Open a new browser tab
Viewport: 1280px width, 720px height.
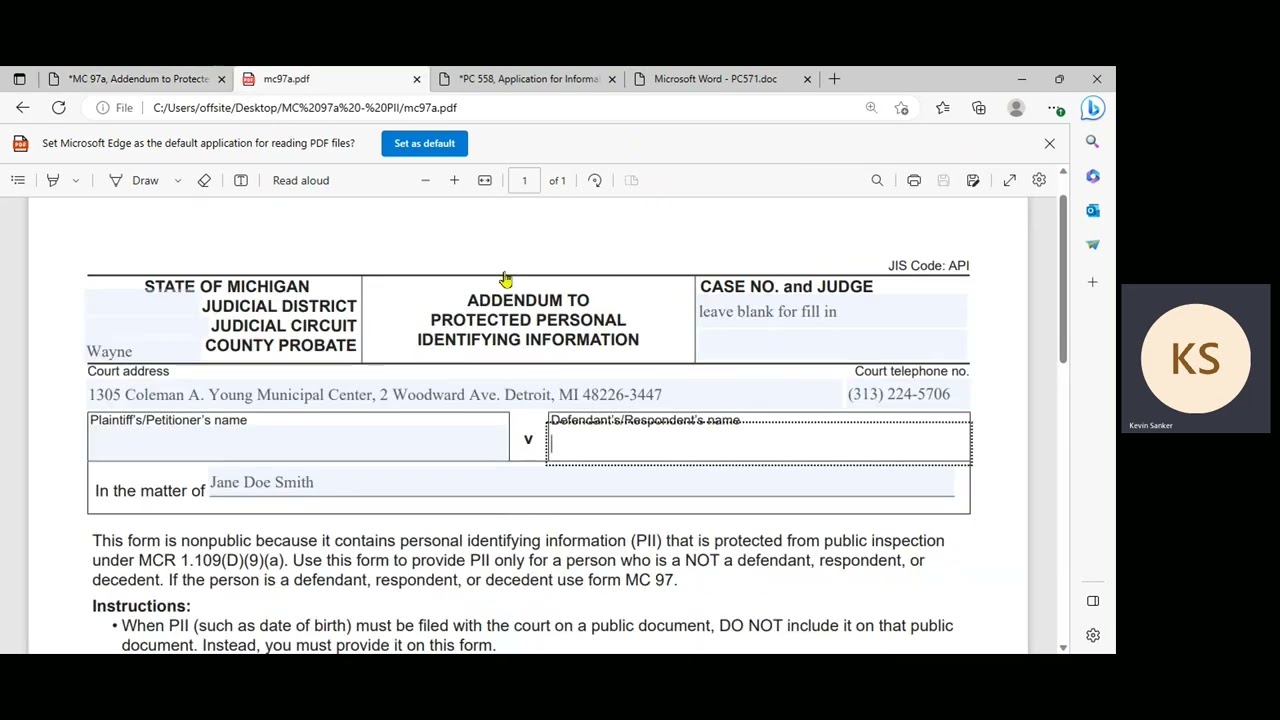pos(834,79)
